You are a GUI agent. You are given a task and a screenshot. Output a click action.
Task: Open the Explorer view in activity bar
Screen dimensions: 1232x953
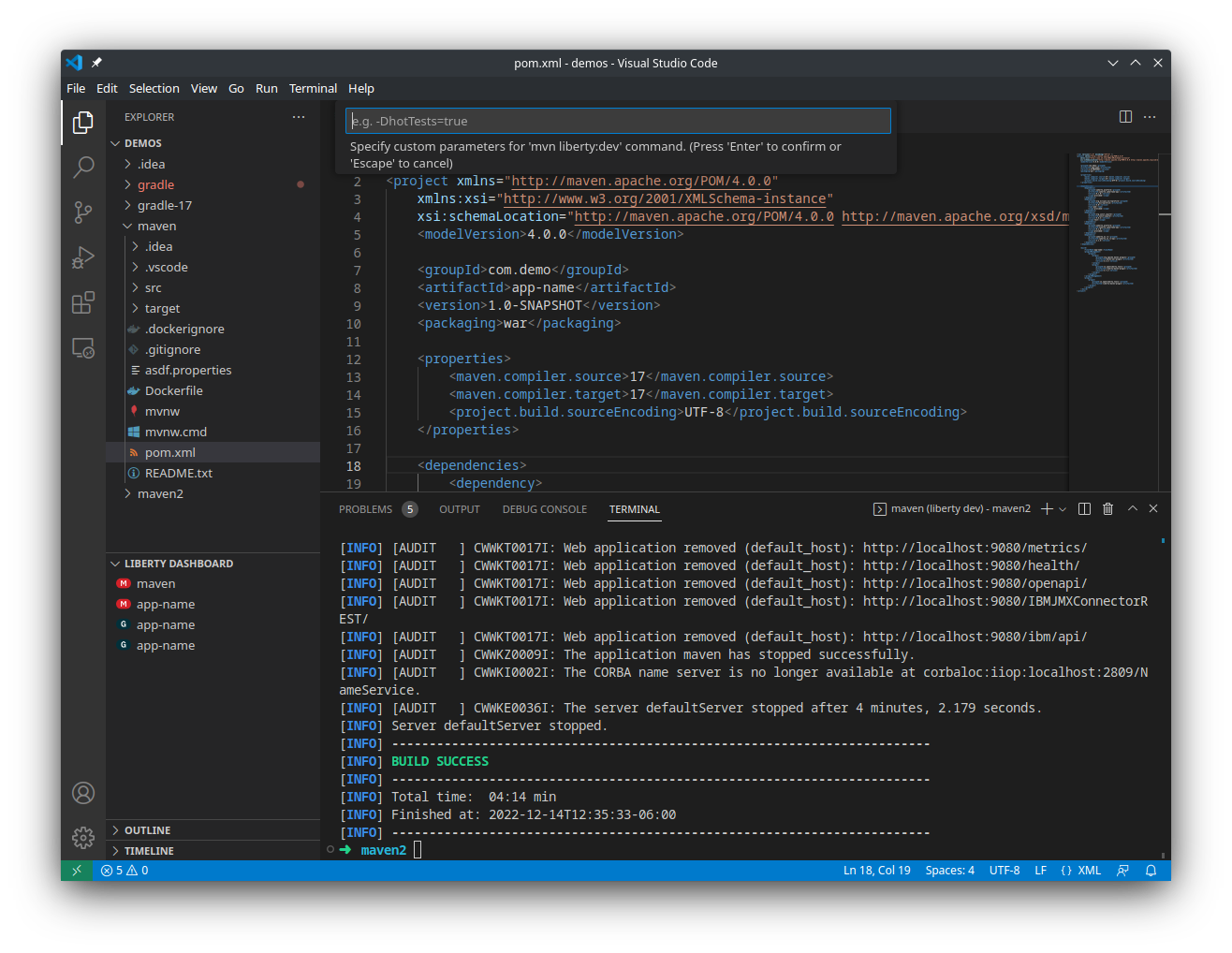[x=83, y=122]
